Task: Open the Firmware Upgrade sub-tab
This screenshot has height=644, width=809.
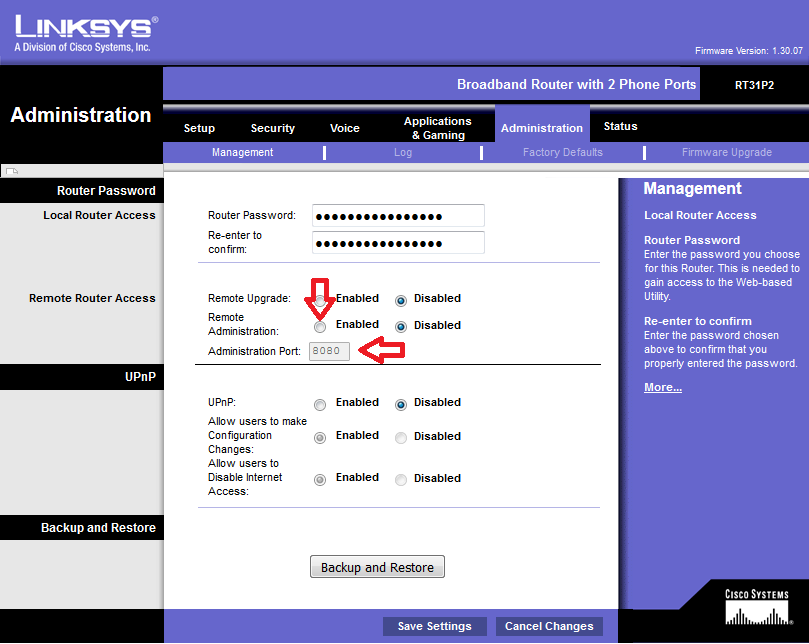Action: (x=726, y=152)
